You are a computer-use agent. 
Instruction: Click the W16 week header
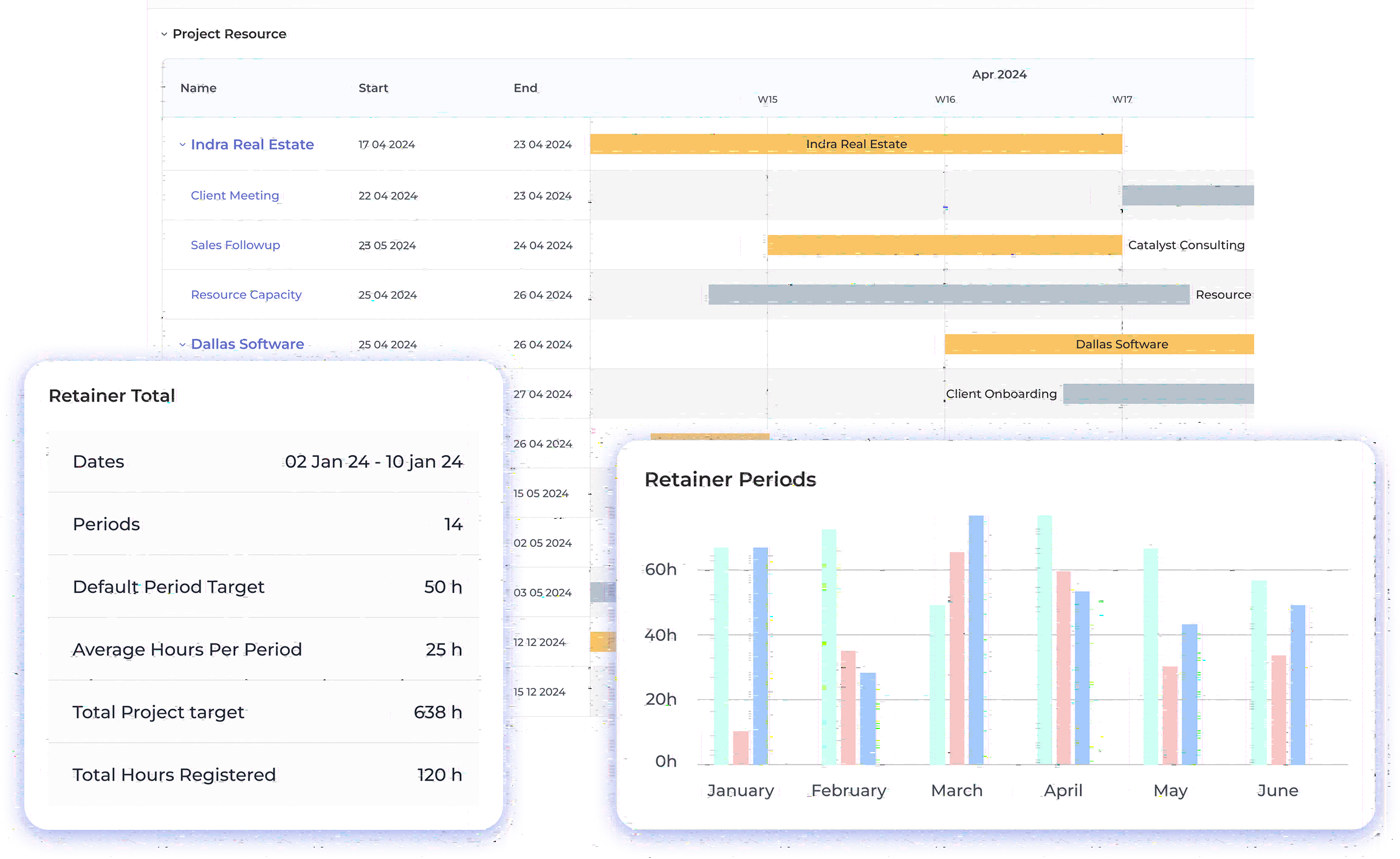click(945, 99)
